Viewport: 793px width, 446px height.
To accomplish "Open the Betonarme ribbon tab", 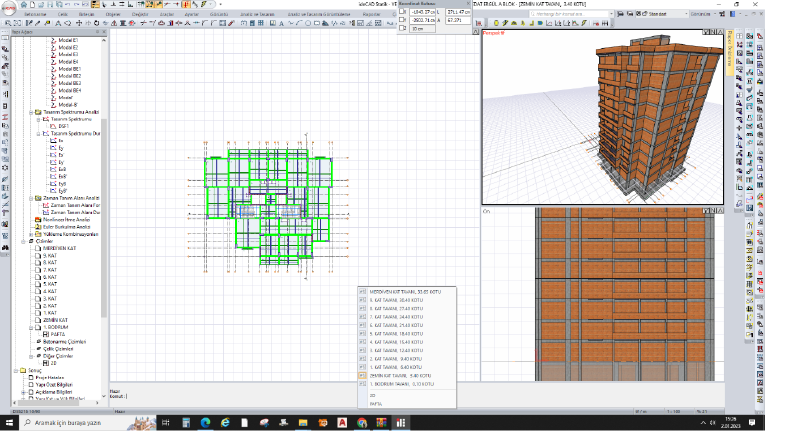I will pos(35,15).
